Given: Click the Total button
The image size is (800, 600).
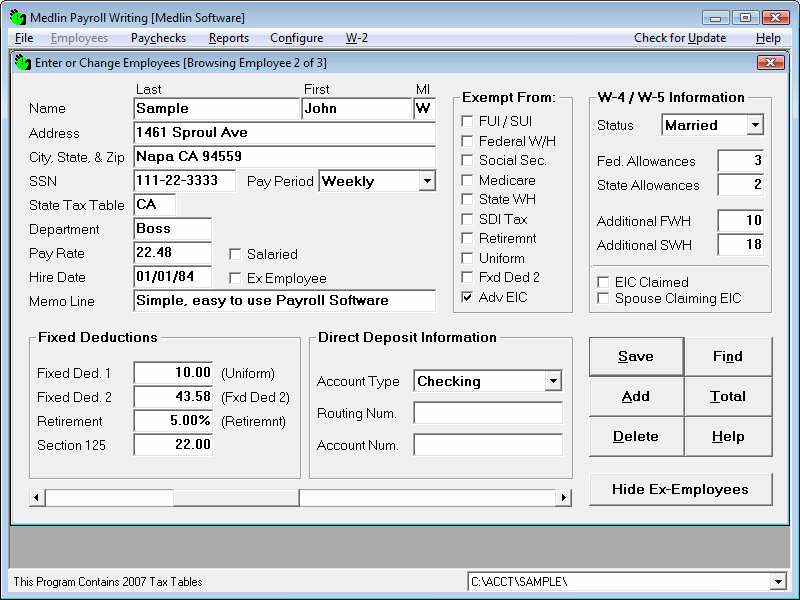Looking at the screenshot, I should 728,396.
